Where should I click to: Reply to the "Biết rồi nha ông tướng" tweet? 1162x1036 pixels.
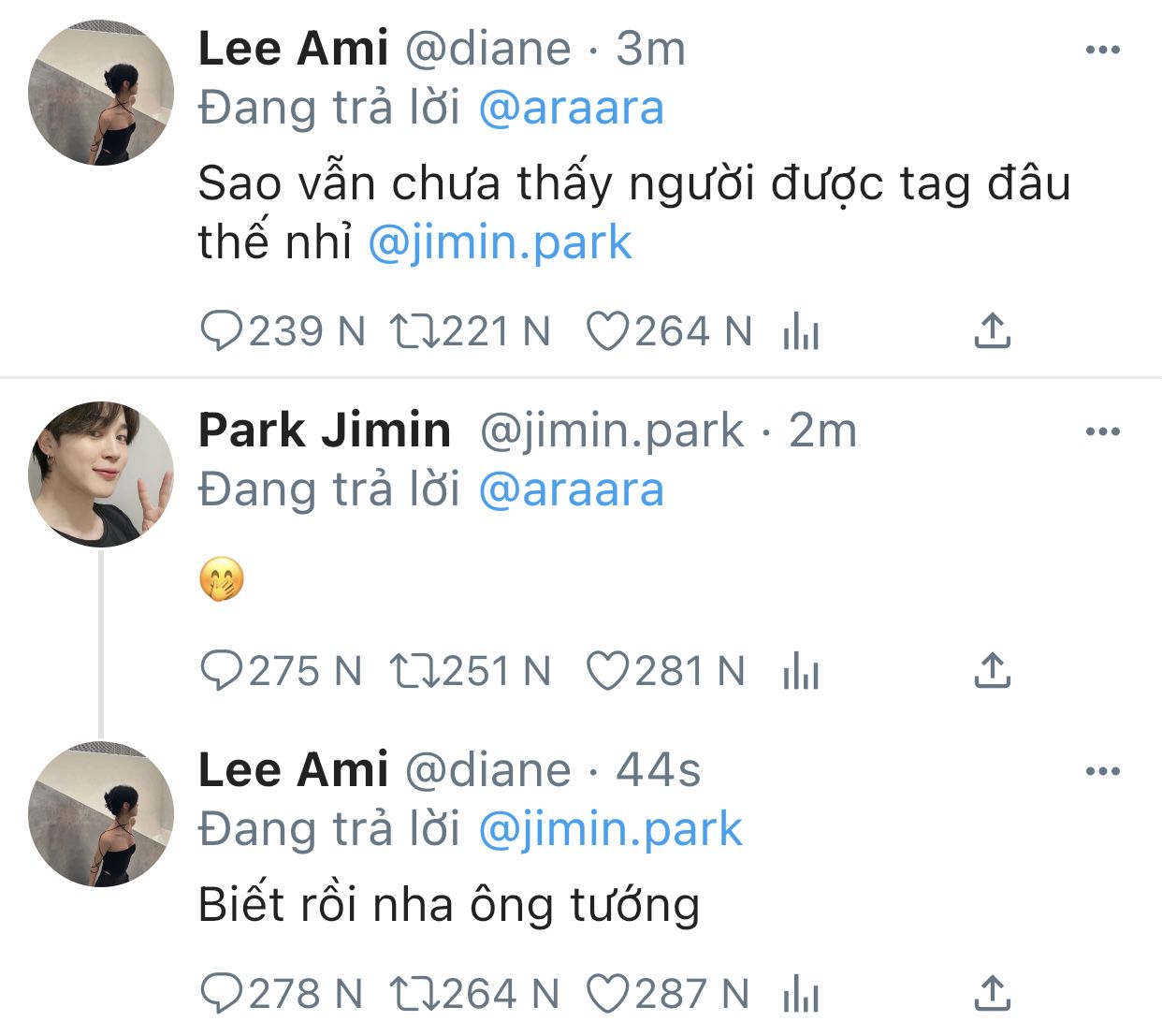[222, 995]
